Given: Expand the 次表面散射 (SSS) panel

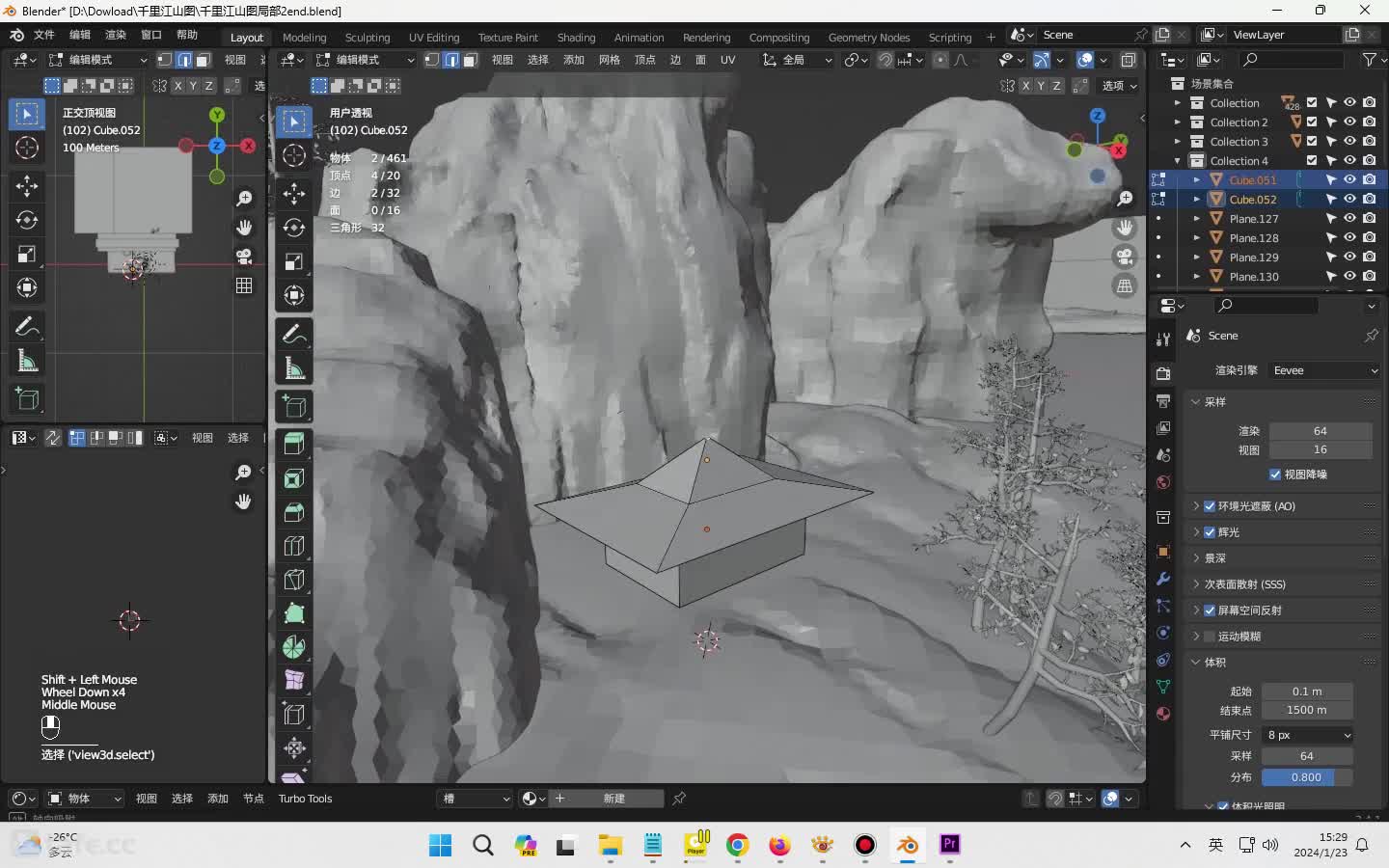Looking at the screenshot, I should click(x=1196, y=584).
